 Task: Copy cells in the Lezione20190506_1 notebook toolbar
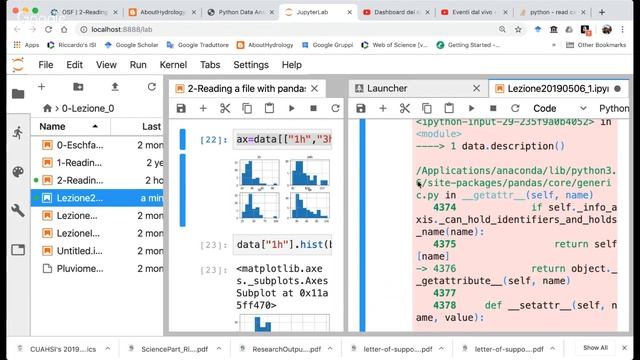point(427,108)
